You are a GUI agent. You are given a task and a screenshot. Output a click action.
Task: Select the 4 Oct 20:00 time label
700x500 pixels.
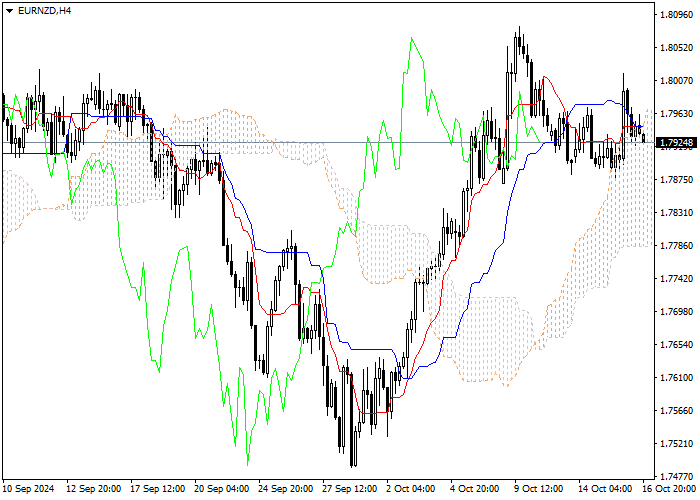click(x=475, y=489)
